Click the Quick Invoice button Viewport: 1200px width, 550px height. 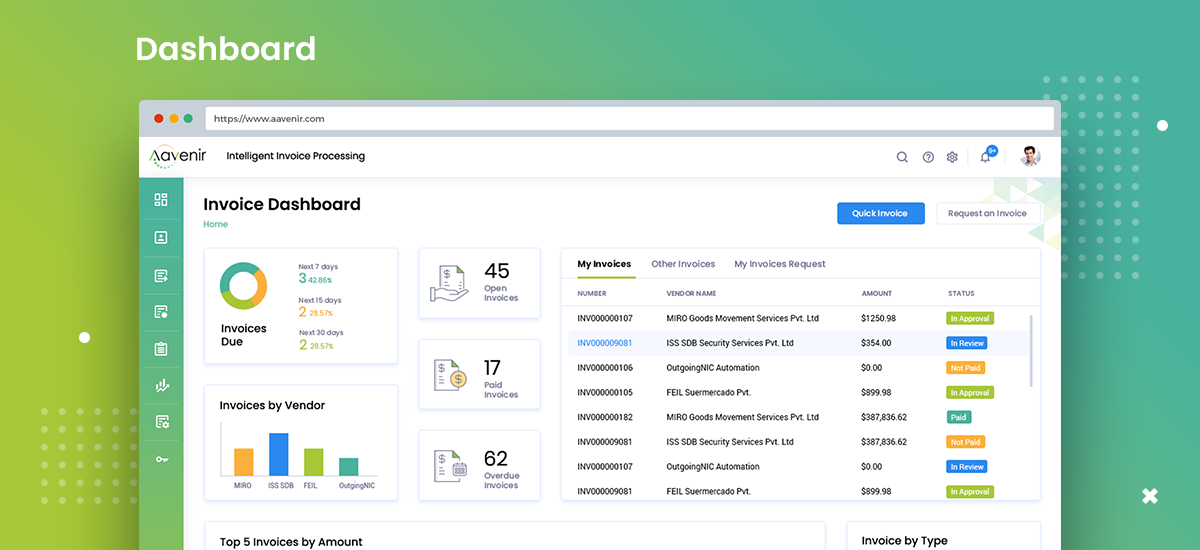coord(880,213)
